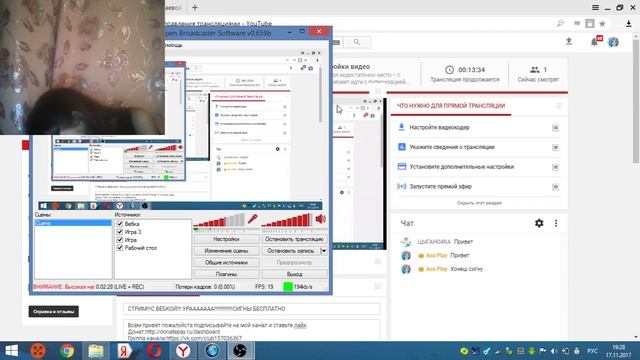
Task: Open Opera browser from taskbar
Action: point(154,351)
